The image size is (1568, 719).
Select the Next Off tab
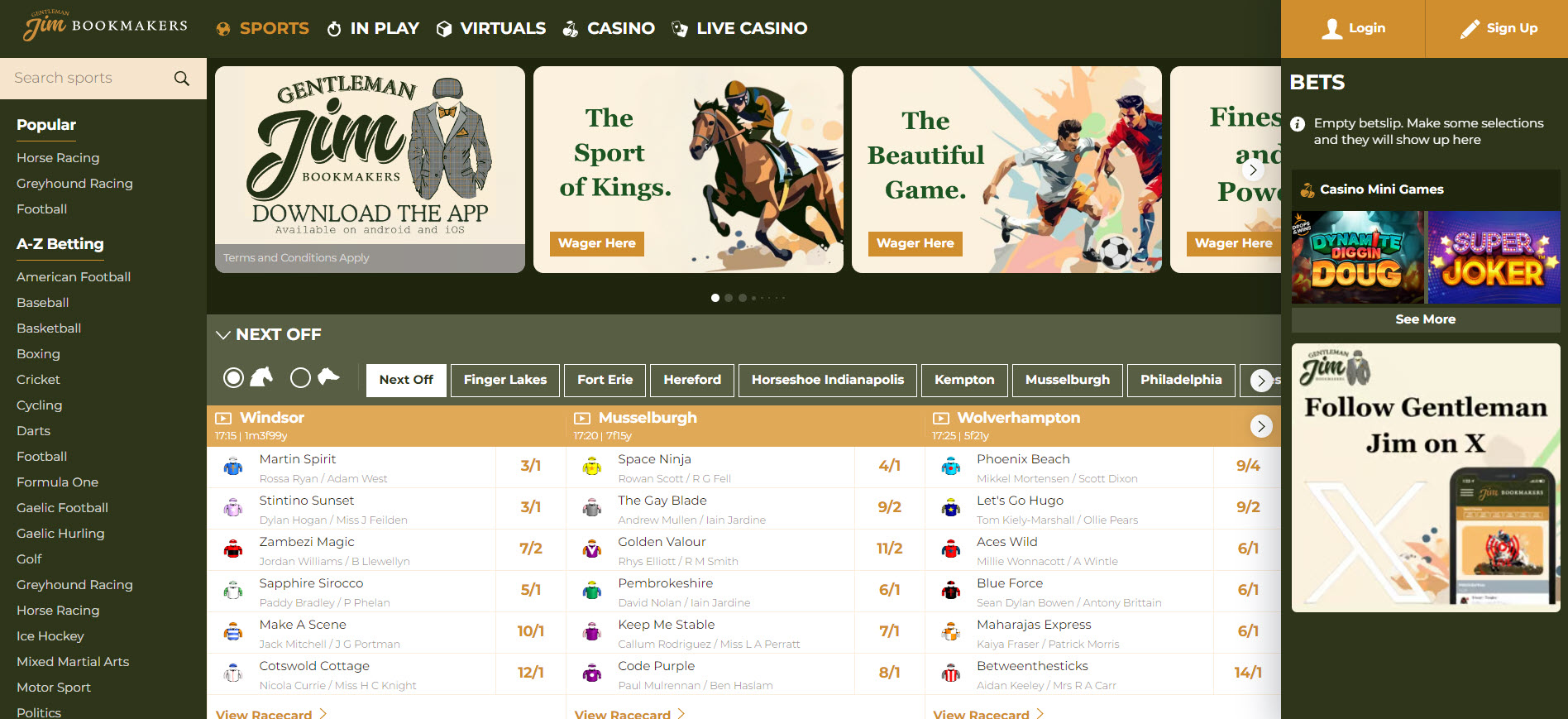(x=406, y=380)
